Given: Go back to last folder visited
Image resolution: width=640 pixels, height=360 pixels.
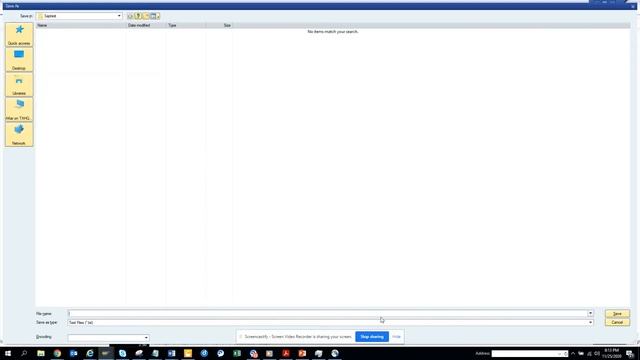Looking at the screenshot, I should coord(130,16).
